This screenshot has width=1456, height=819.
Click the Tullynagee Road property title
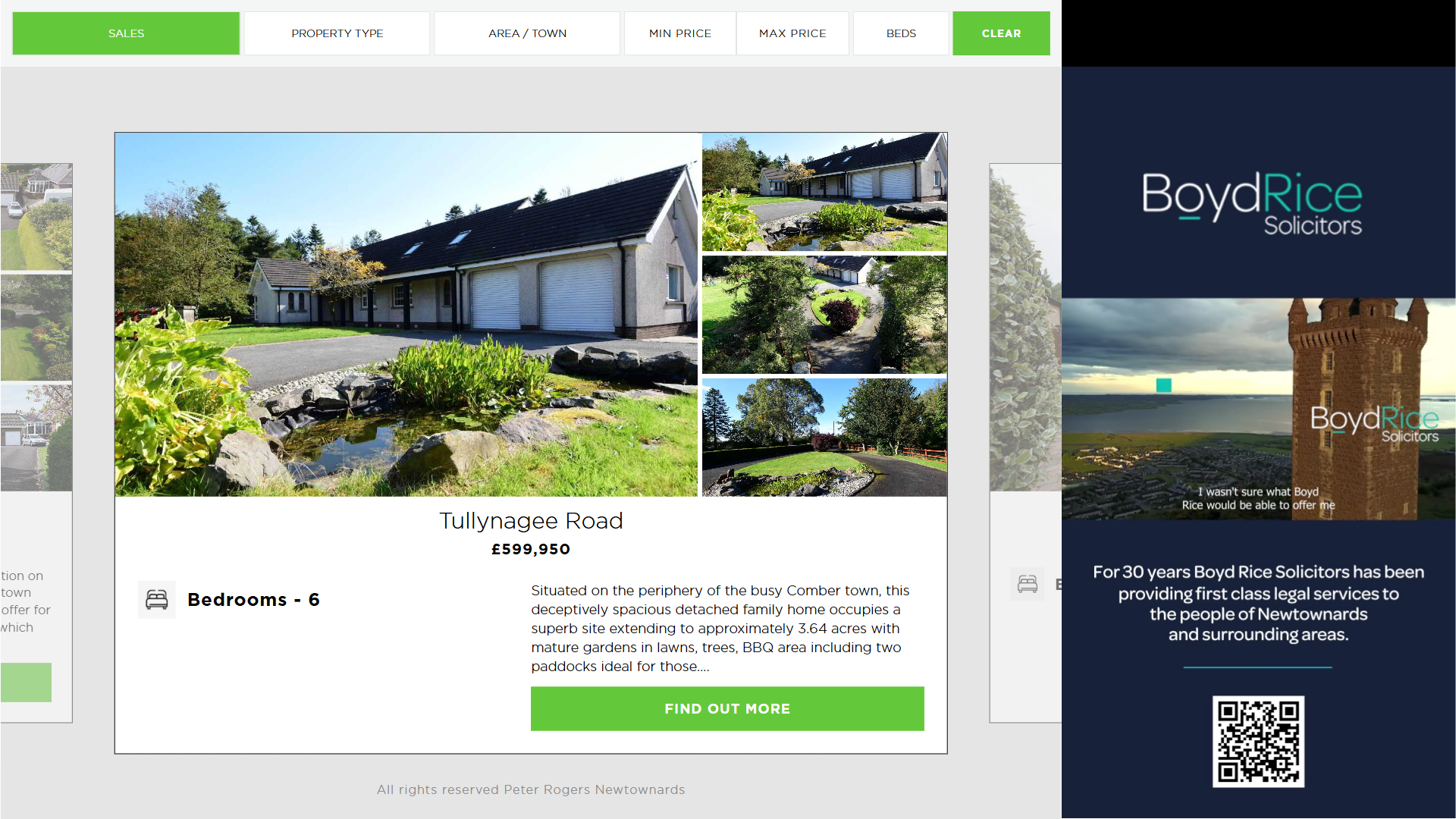(x=531, y=521)
